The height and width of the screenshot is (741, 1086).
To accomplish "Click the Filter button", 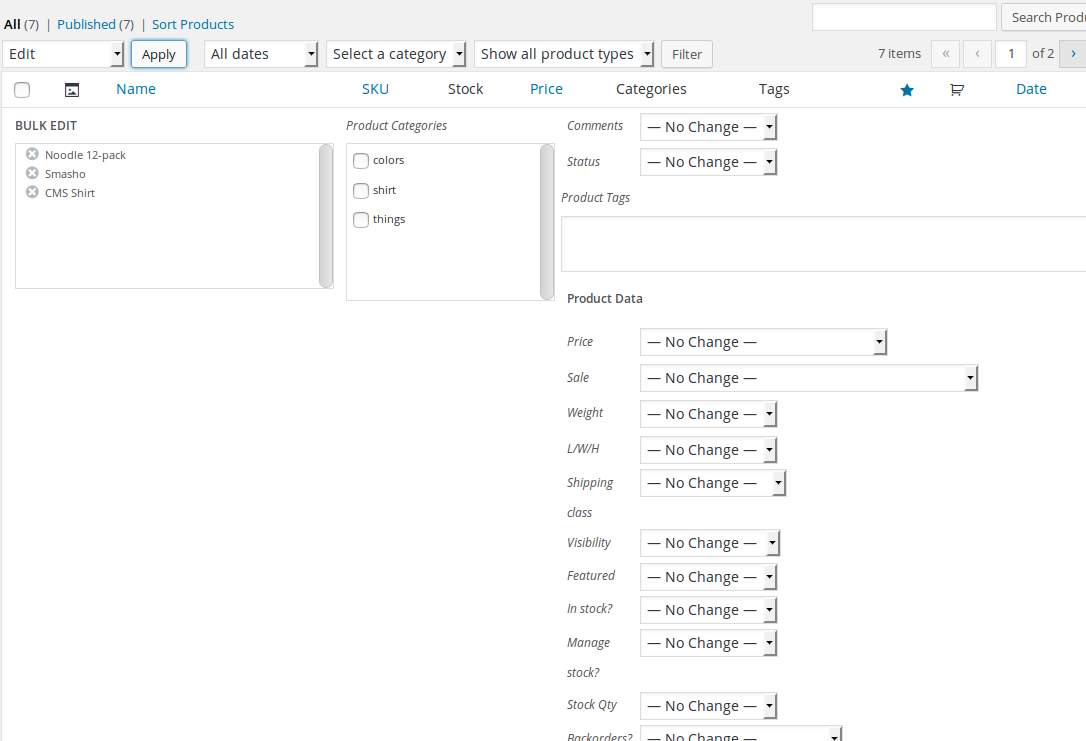I will (687, 54).
